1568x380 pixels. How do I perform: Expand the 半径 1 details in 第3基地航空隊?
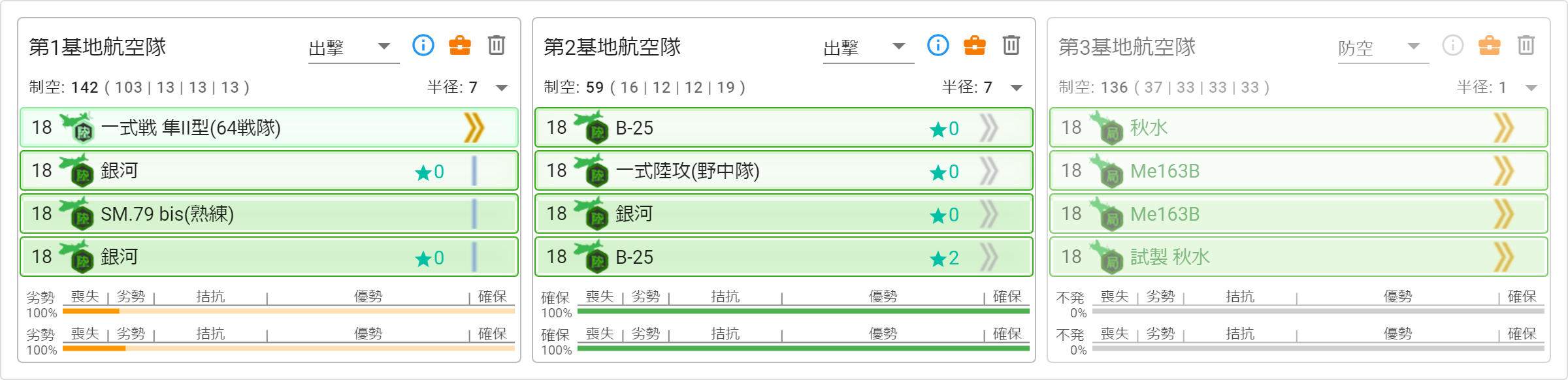(x=1531, y=87)
